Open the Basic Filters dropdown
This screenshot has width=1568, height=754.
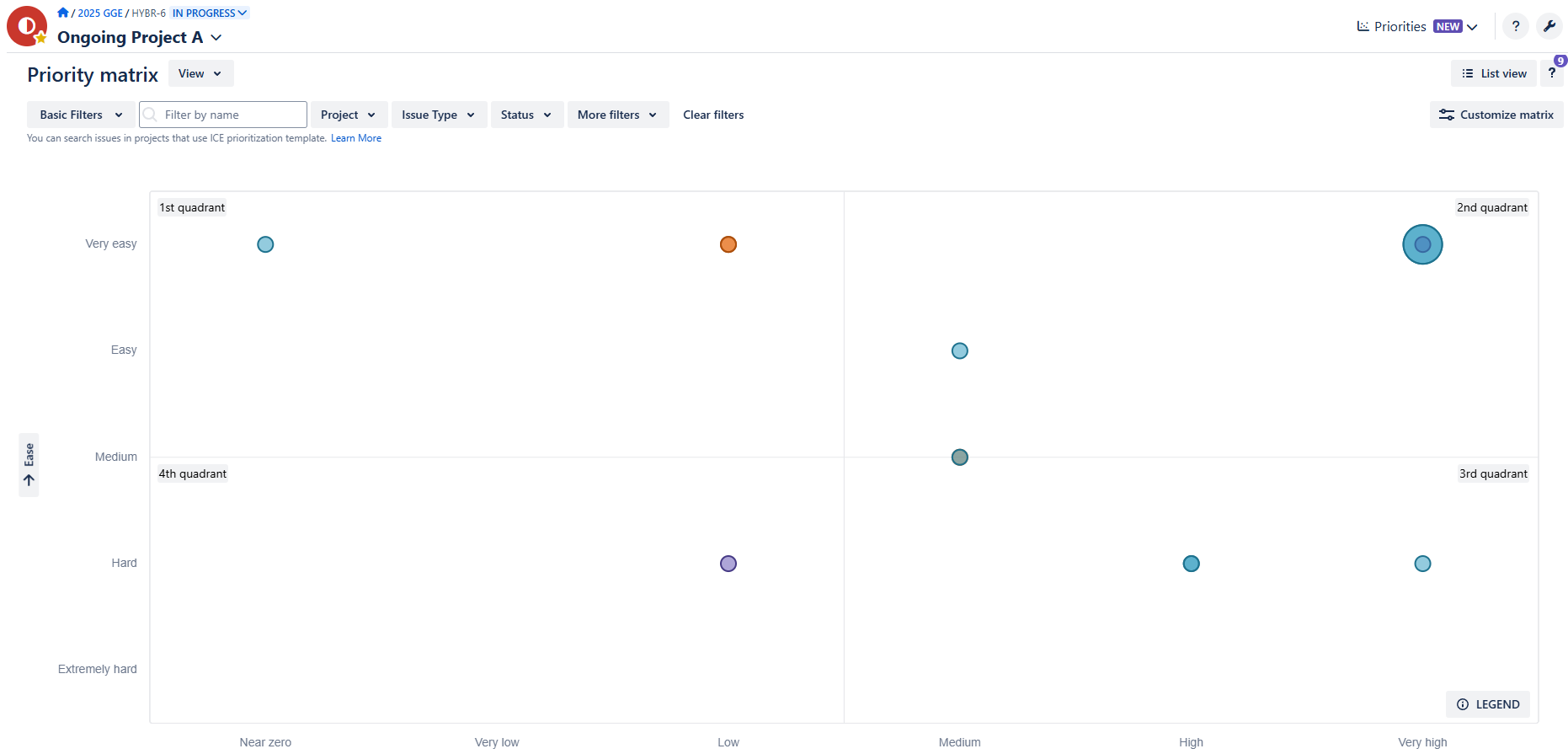coord(81,115)
